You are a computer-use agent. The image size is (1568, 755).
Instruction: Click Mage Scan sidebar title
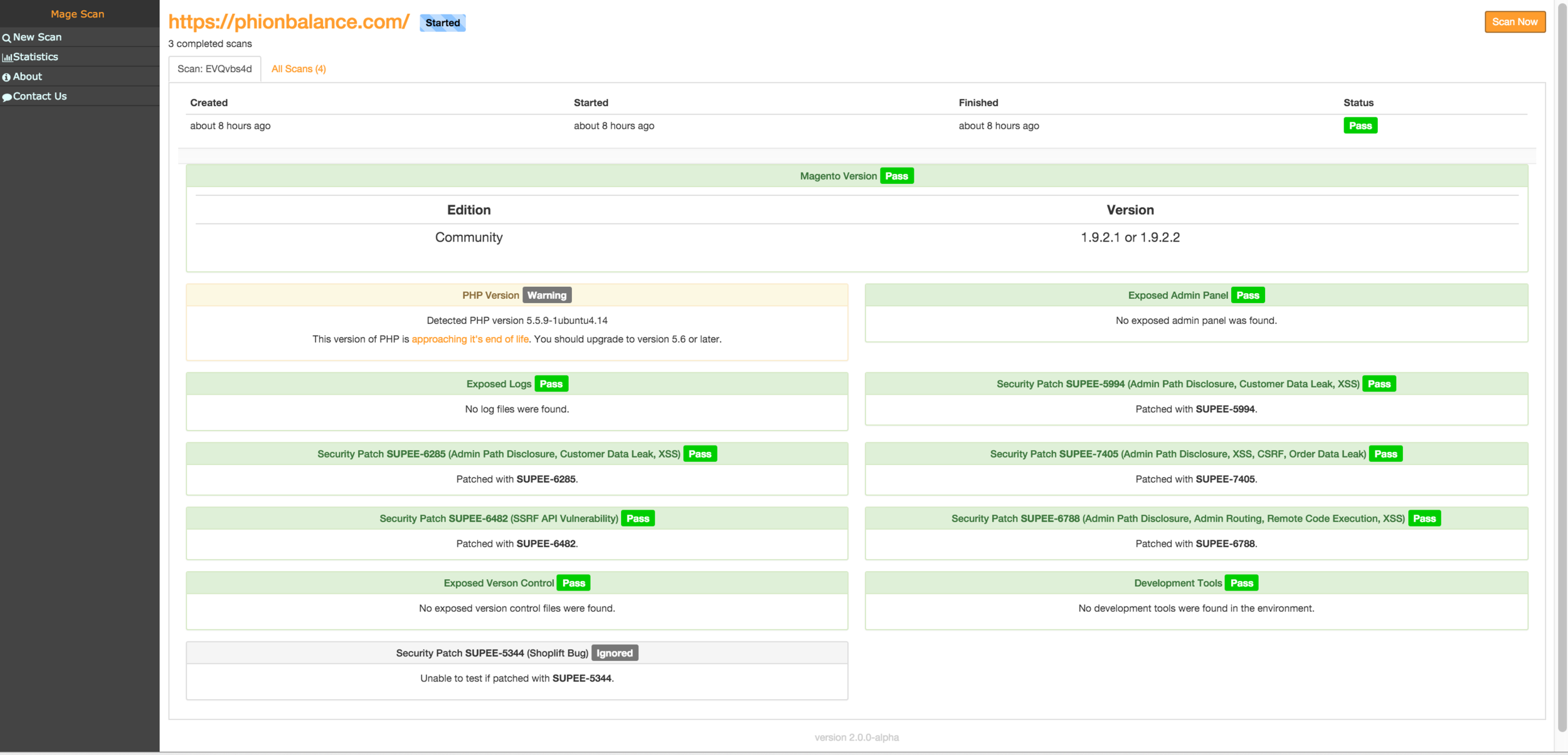point(78,14)
